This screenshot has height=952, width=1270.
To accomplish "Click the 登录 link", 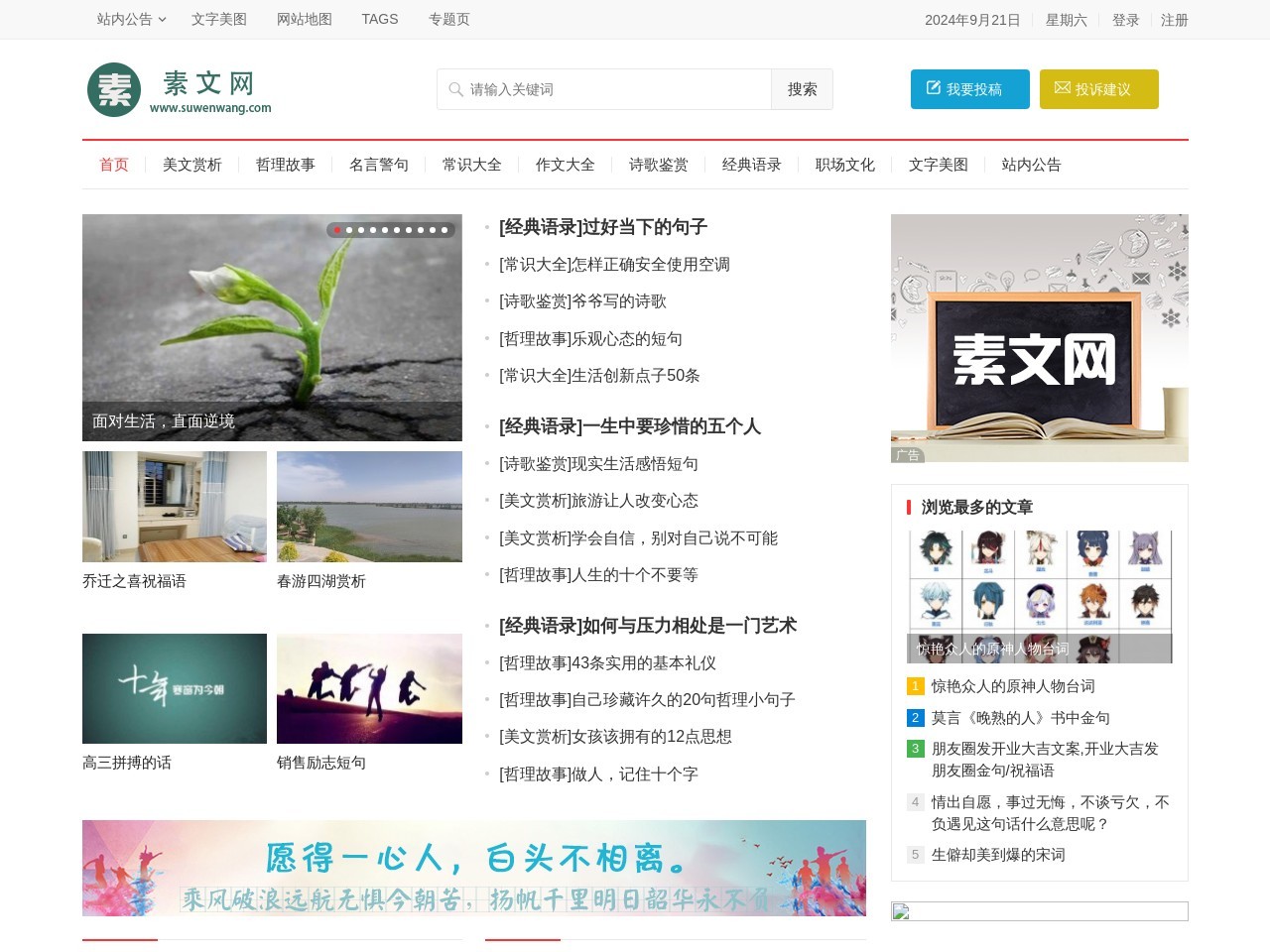I will (x=1126, y=20).
